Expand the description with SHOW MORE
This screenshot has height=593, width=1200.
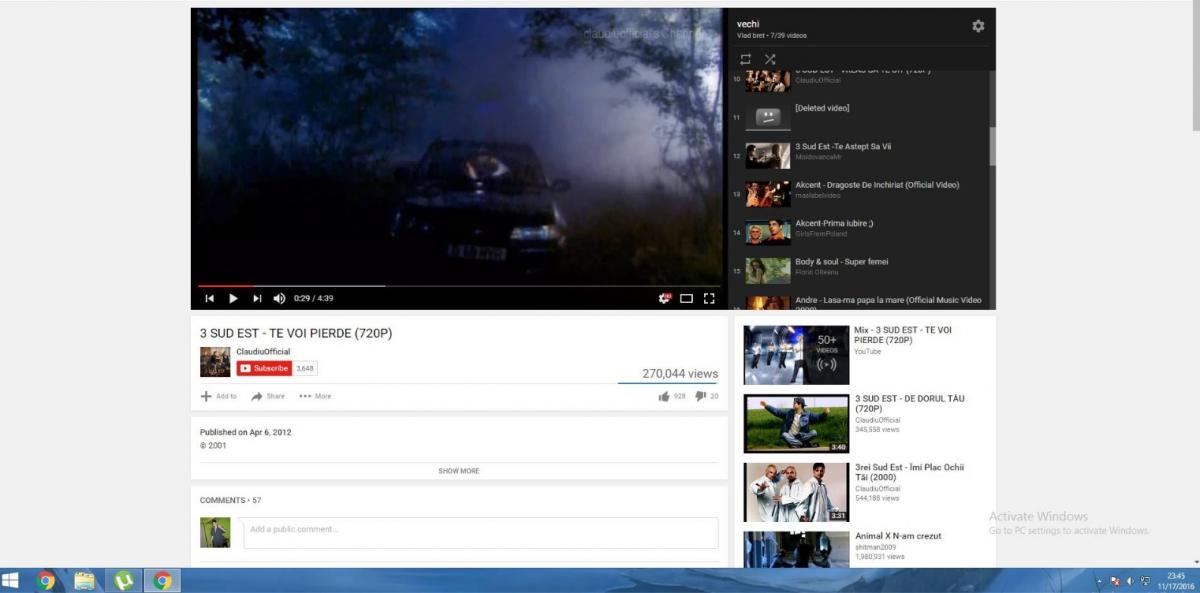click(x=459, y=471)
